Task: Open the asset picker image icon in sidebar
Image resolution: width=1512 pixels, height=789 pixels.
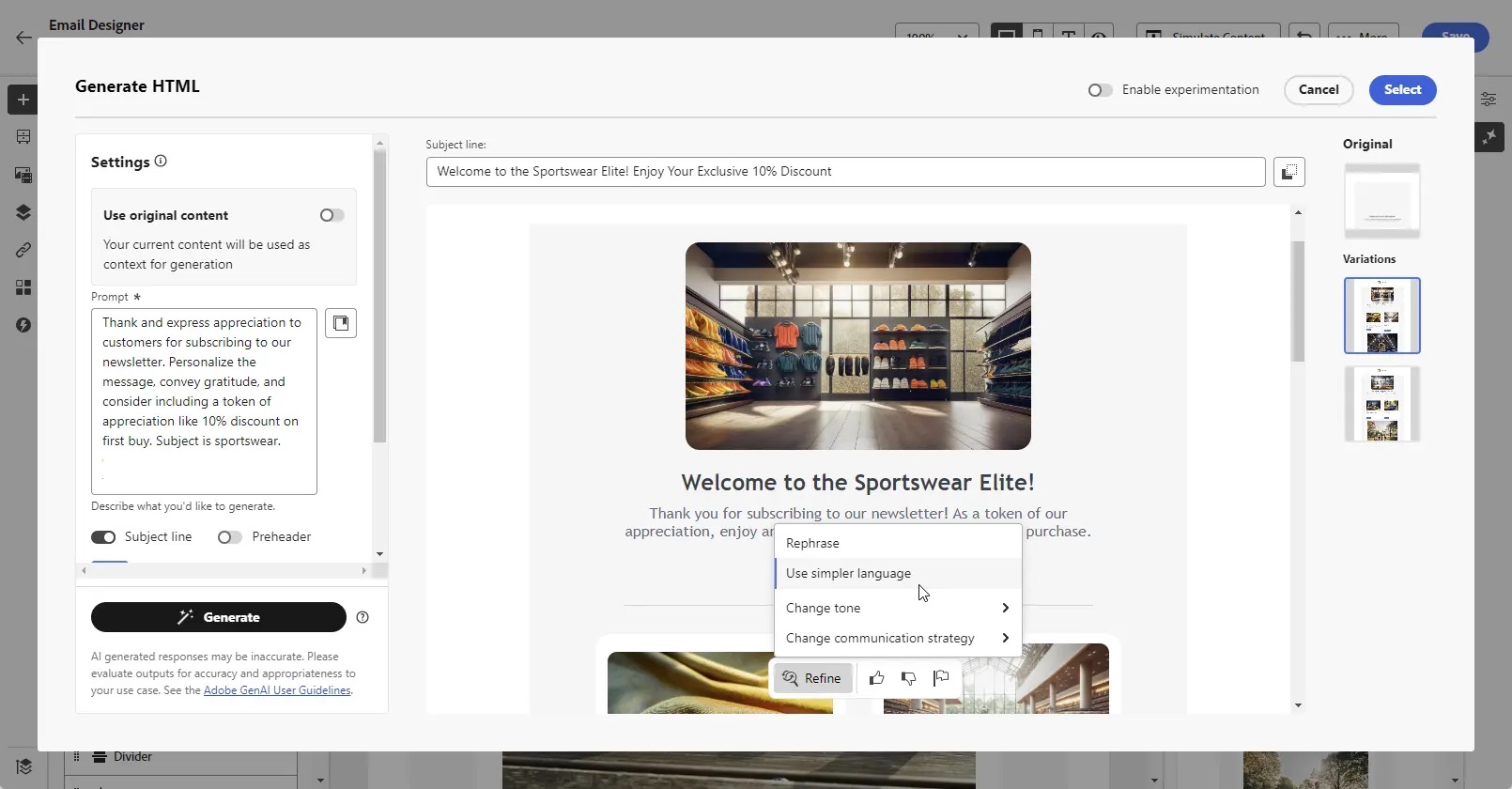Action: coord(23,175)
